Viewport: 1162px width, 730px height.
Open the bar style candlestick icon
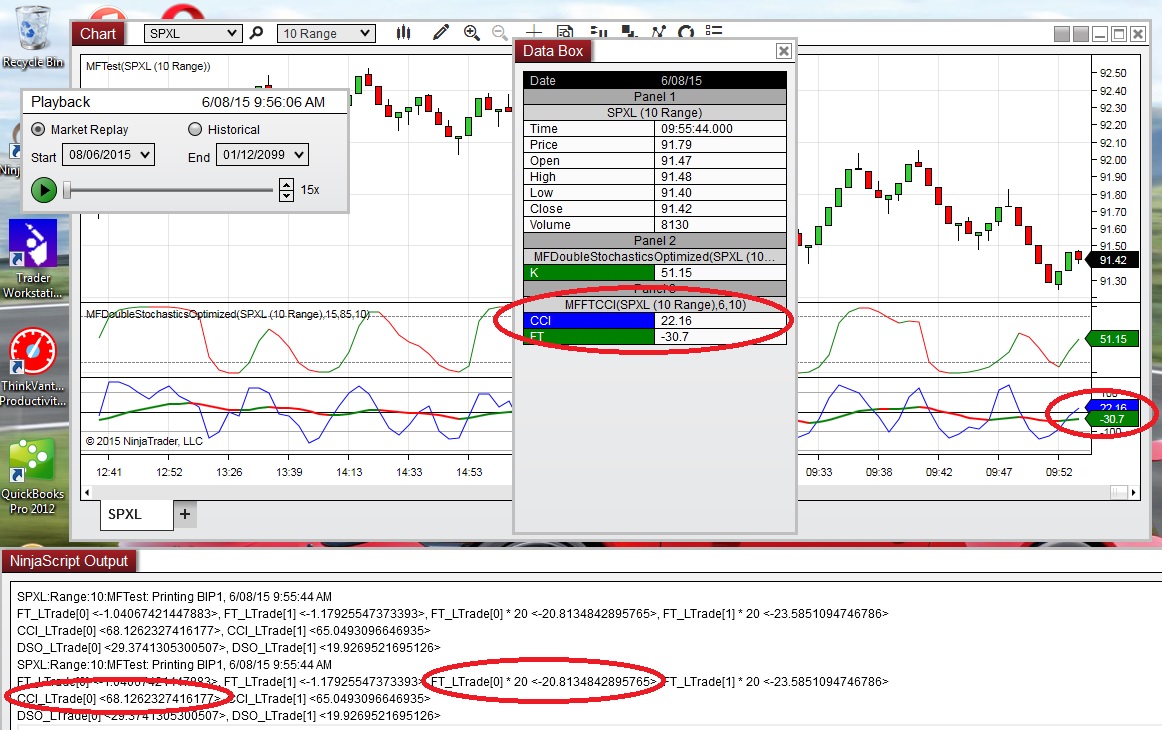coord(403,33)
